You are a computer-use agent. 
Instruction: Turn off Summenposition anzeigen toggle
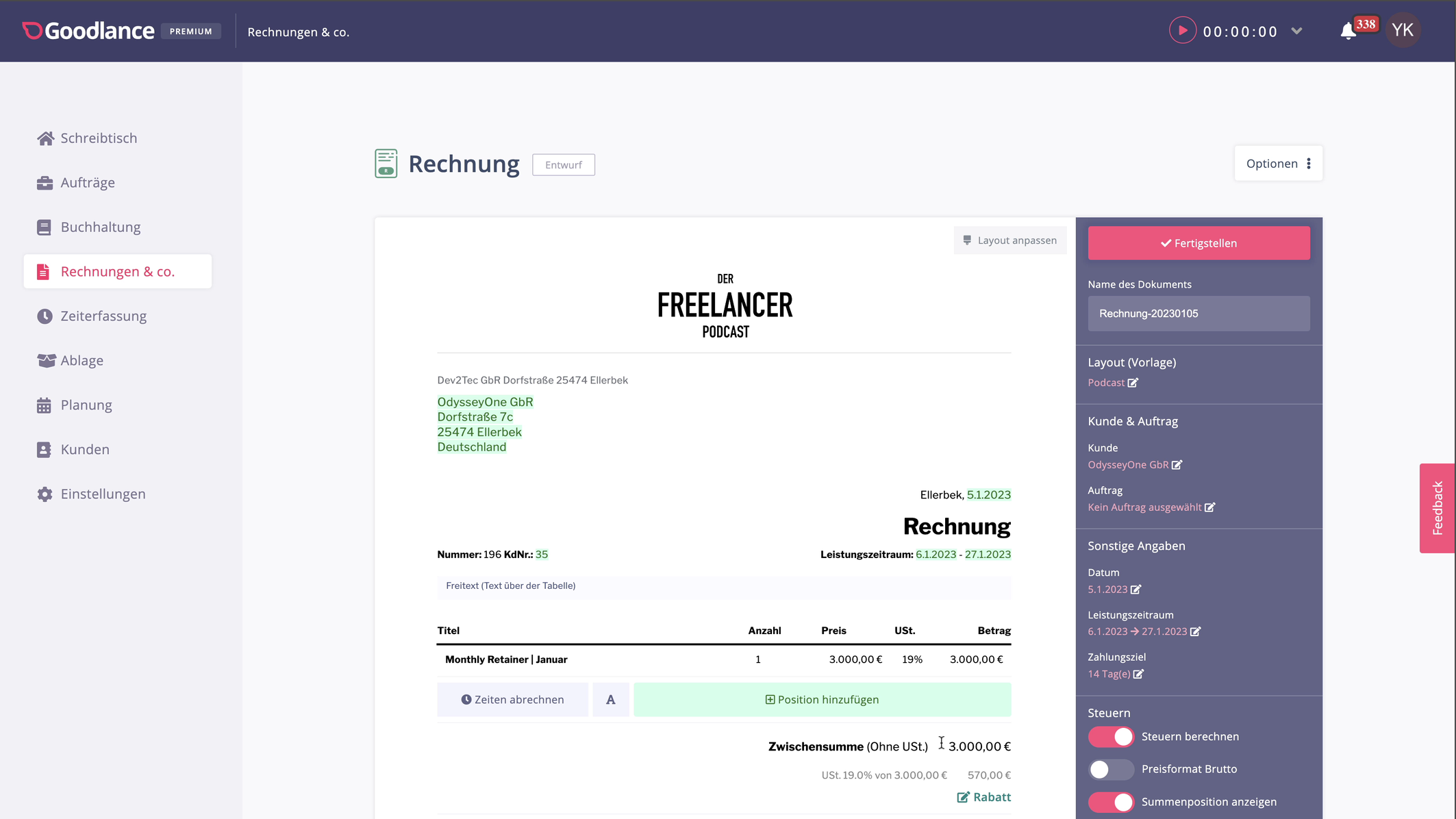(x=1111, y=802)
